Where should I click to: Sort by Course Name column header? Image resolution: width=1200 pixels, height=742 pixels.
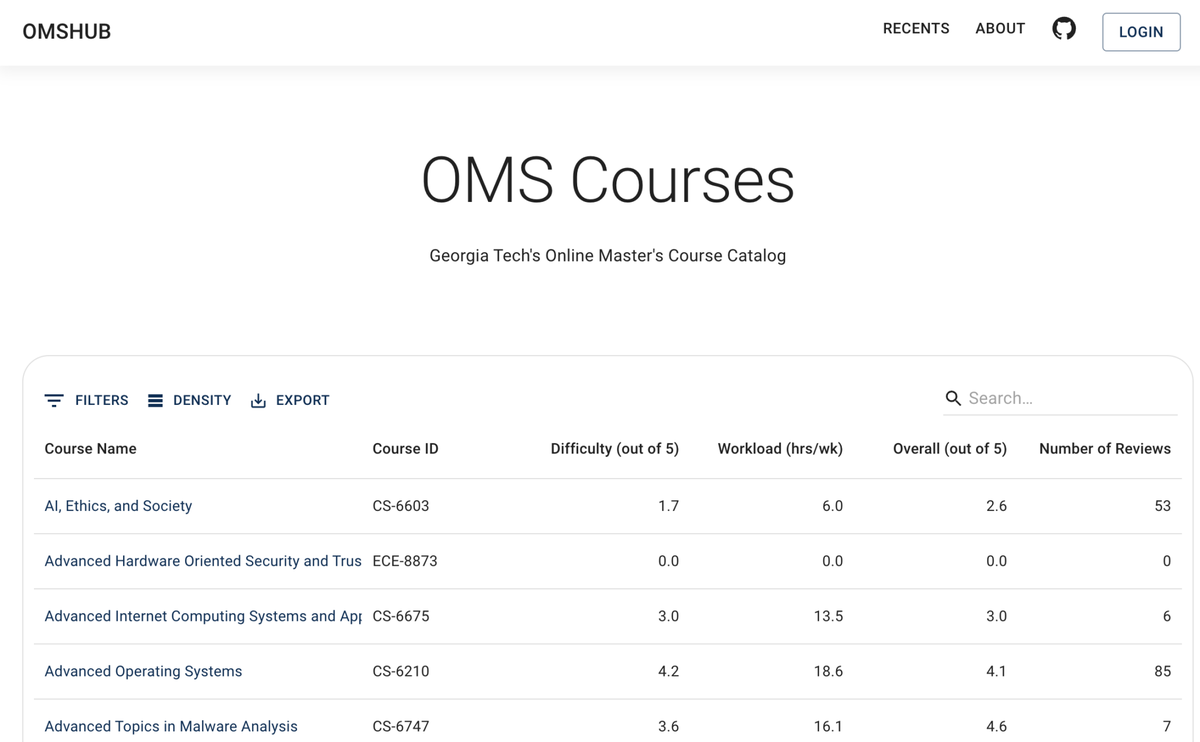91,449
